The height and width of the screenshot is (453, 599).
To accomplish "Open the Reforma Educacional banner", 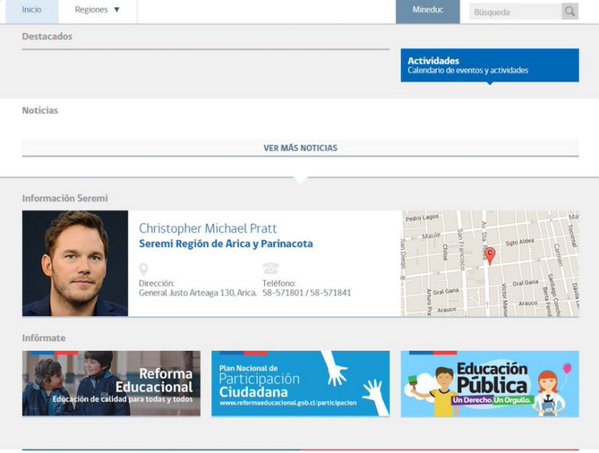I will click(x=111, y=383).
